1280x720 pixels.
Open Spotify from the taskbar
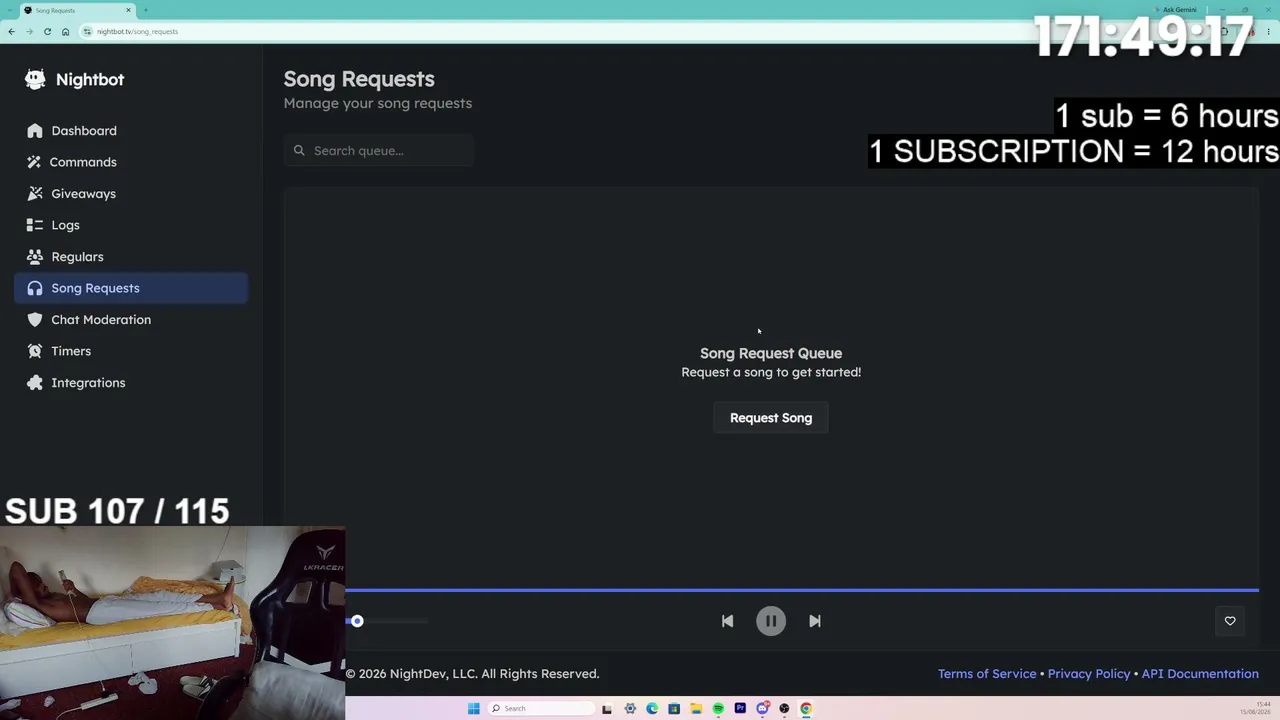(x=718, y=709)
